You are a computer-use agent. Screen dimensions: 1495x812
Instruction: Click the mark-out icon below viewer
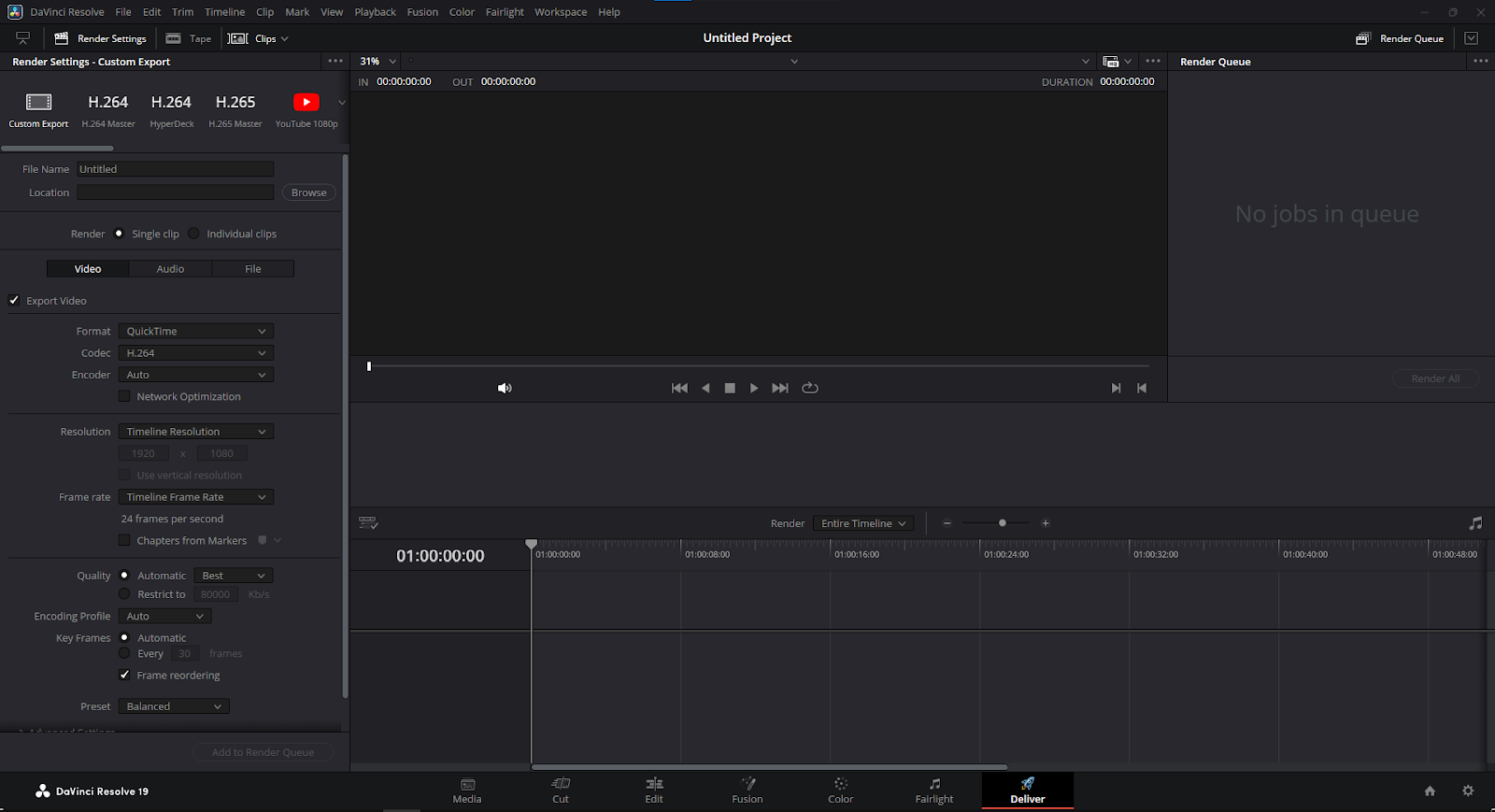click(x=1142, y=388)
